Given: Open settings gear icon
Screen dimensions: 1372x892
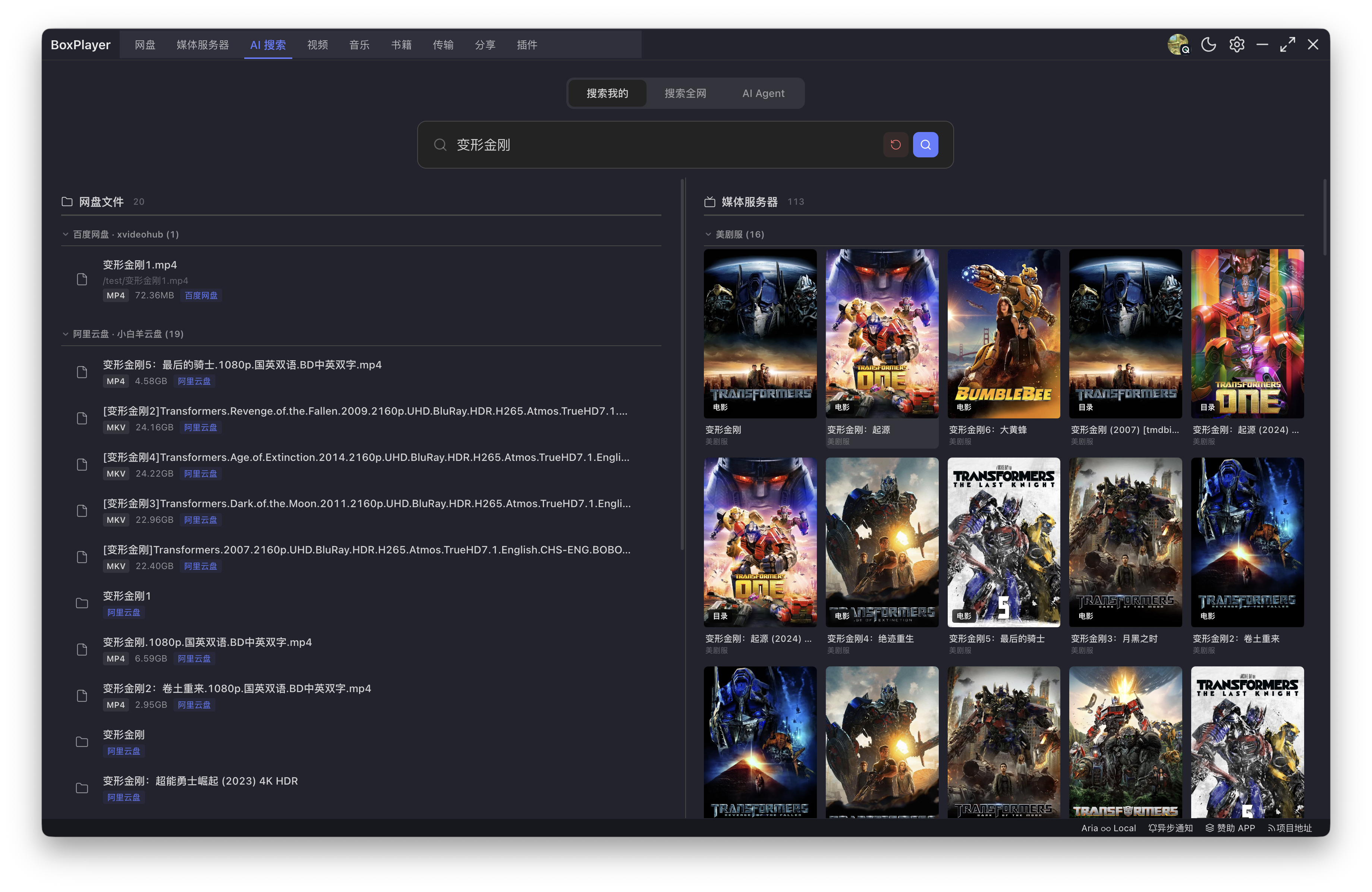Looking at the screenshot, I should click(x=1237, y=44).
